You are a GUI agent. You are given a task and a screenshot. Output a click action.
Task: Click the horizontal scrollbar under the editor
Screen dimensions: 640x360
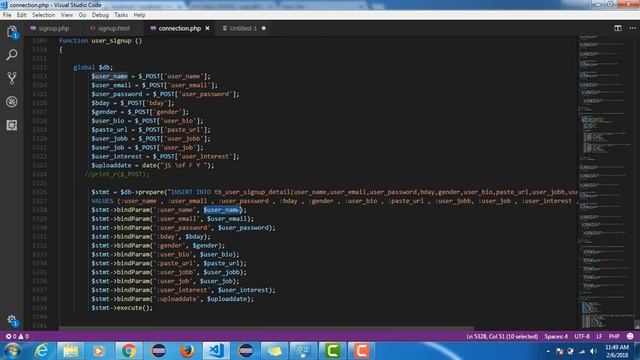(x=266, y=328)
